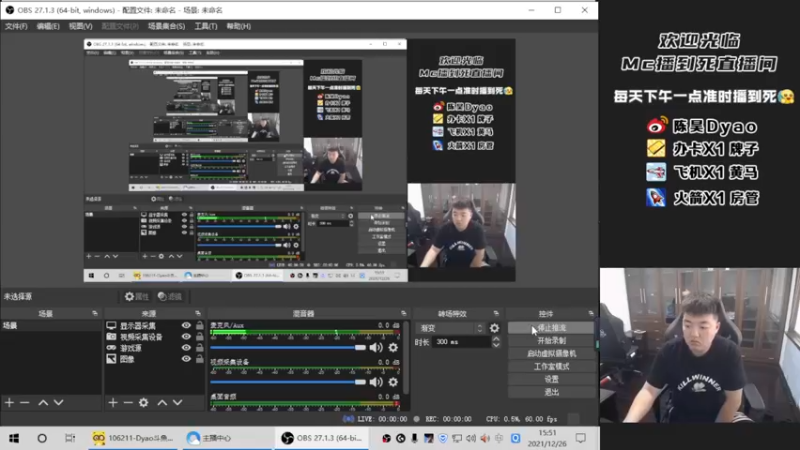Toggle lock on 显示器采集 source
Viewport: 800px width, 450px height.
[x=199, y=326]
